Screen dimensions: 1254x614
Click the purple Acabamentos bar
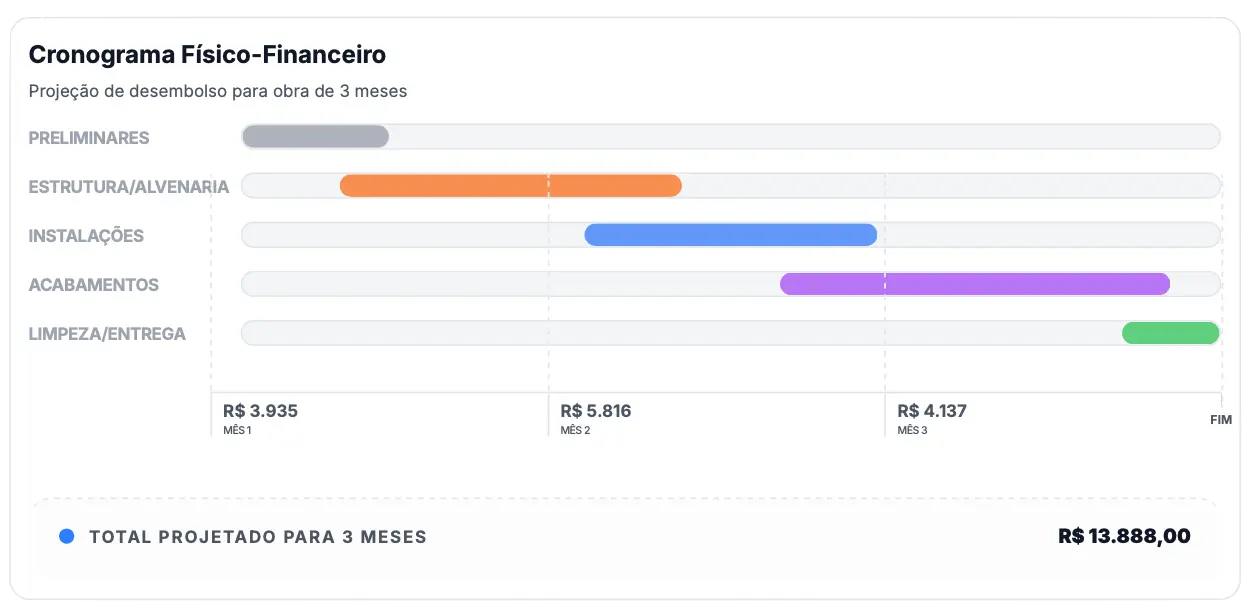click(974, 284)
